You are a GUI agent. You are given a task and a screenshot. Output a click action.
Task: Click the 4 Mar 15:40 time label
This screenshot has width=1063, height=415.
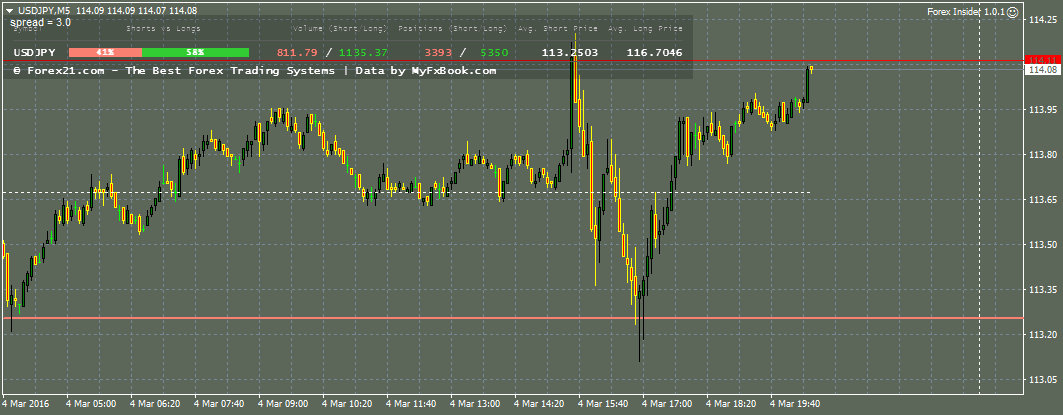pos(603,404)
